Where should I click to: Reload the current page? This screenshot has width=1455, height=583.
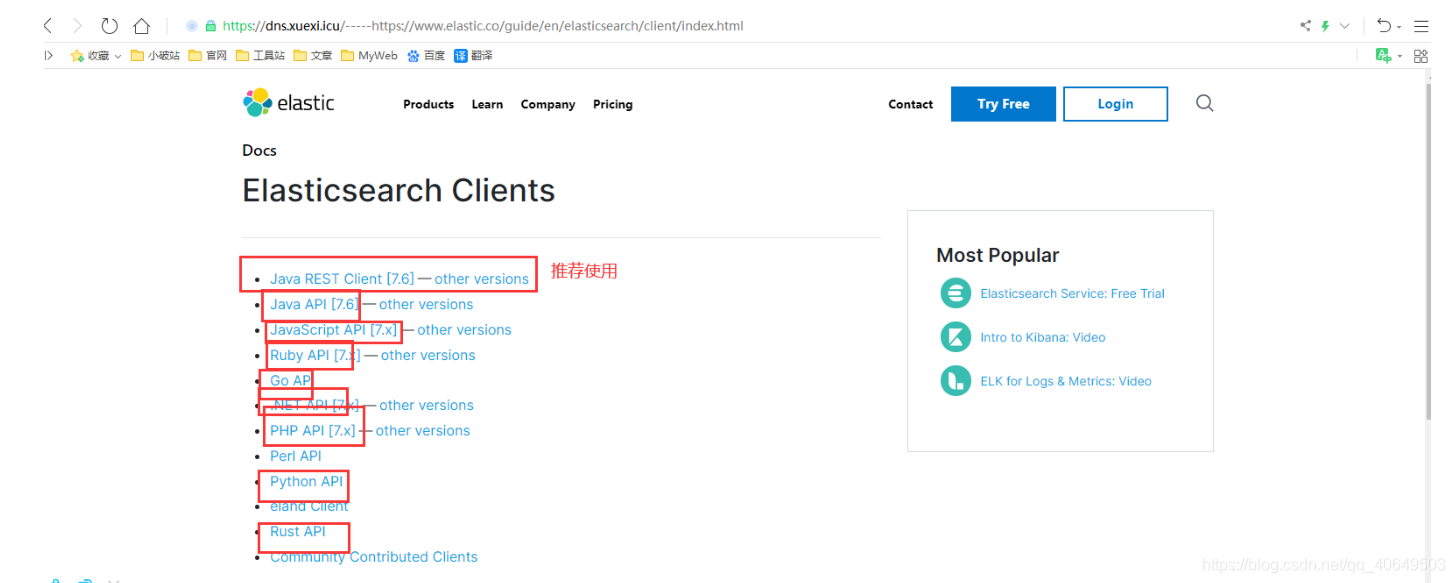click(110, 26)
